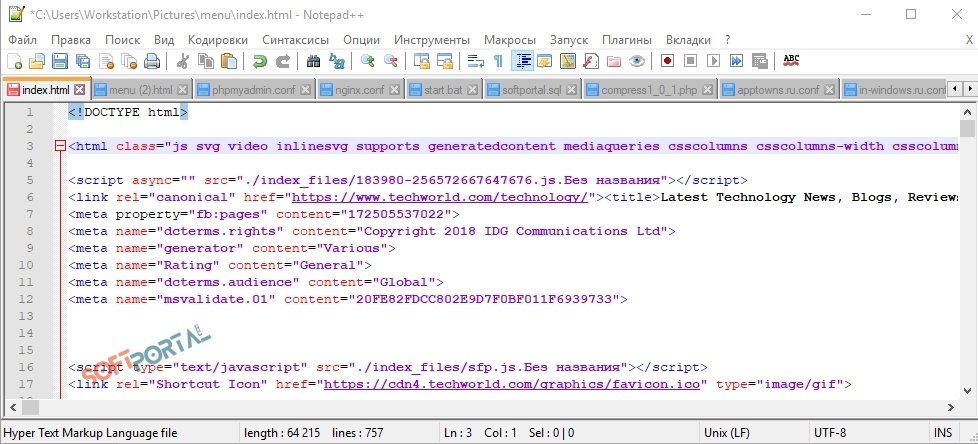This screenshot has width=978, height=444.
Task: Close the menu (2).html tab
Action: point(182,90)
